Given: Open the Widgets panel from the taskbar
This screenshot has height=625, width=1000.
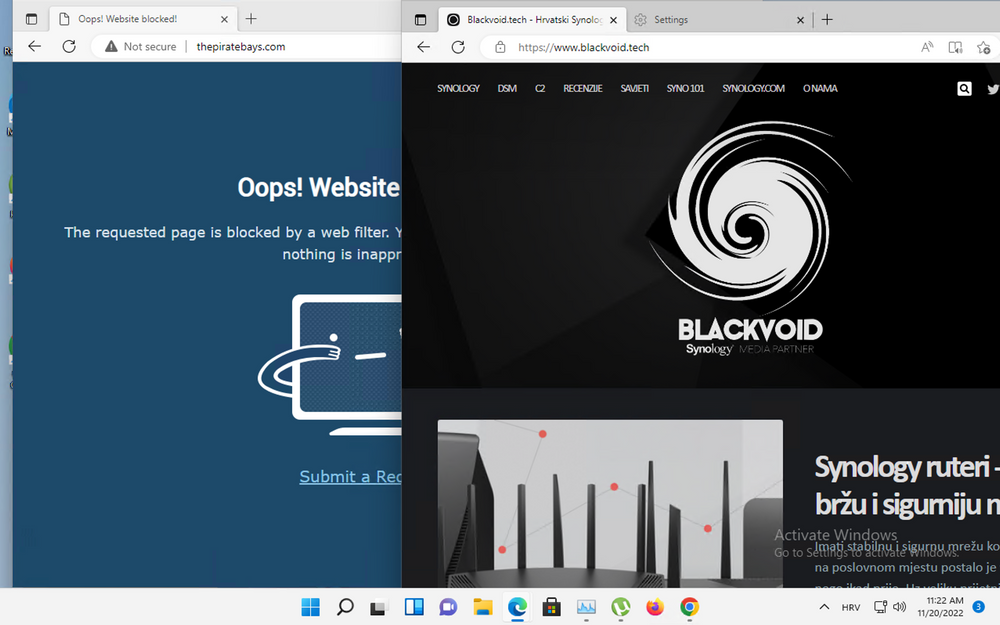Looking at the screenshot, I should point(414,607).
